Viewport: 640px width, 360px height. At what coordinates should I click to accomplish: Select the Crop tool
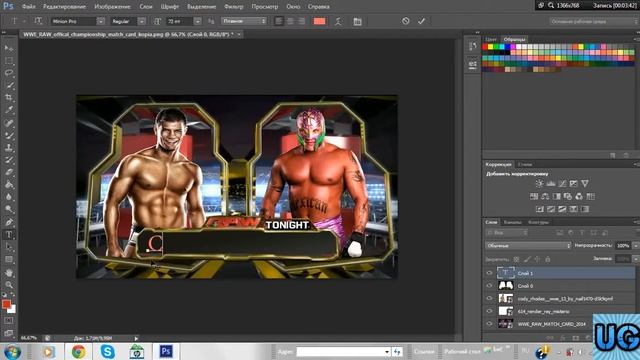point(9,98)
